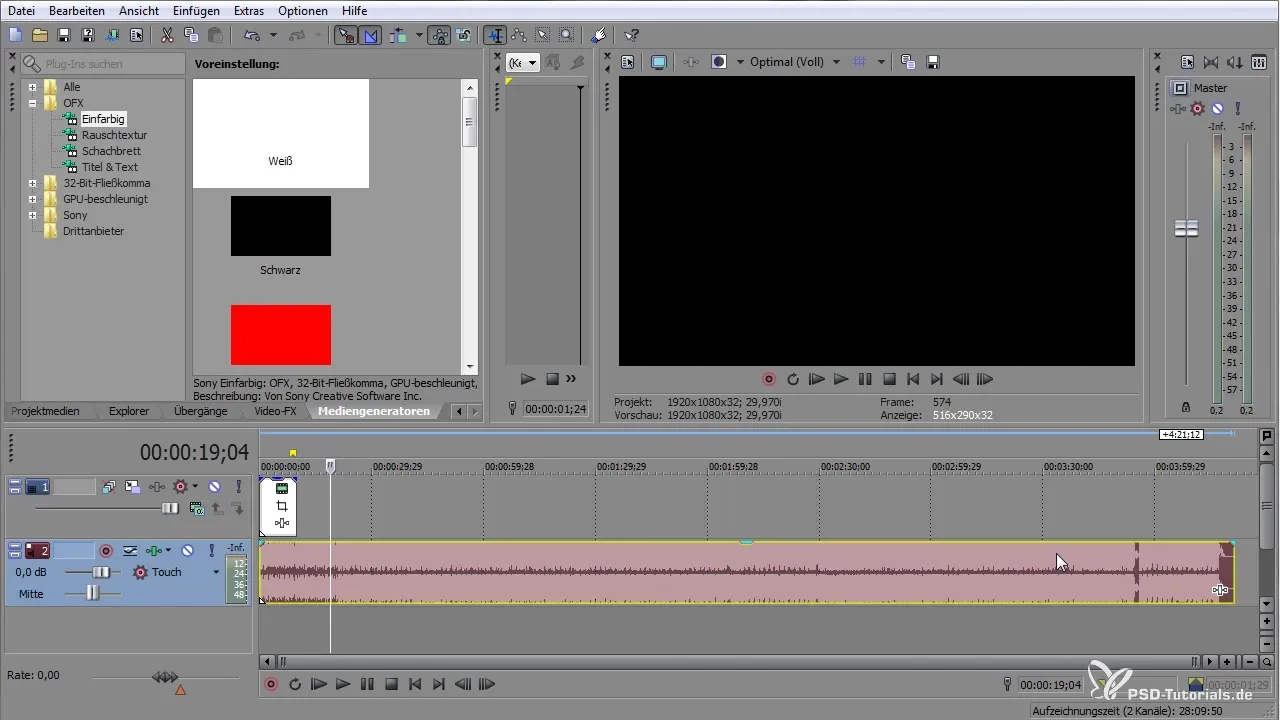Undo the last action in the toolbar
Image resolution: width=1280 pixels, height=720 pixels.
pos(252,35)
